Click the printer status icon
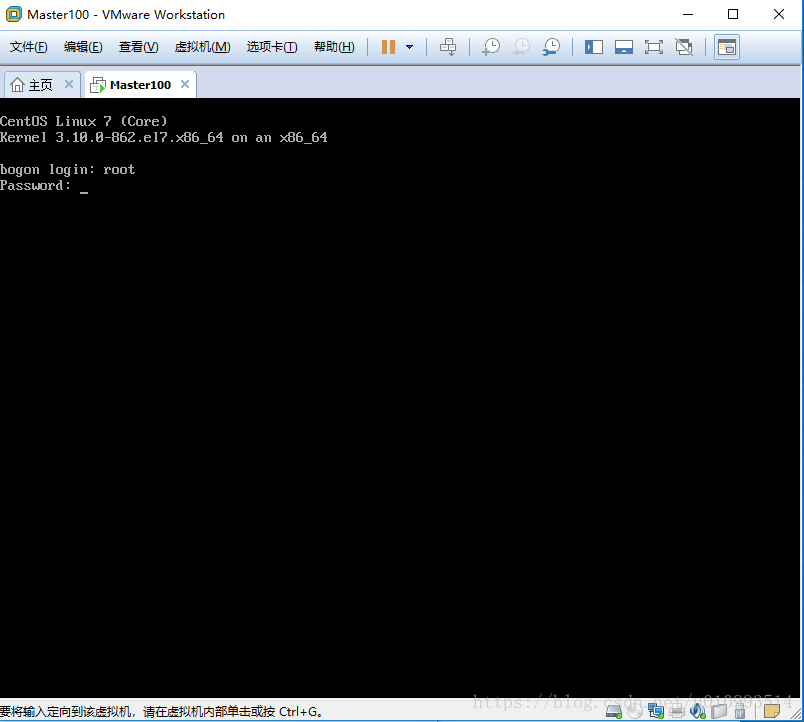Image resolution: width=804 pixels, height=722 pixels. tap(677, 711)
